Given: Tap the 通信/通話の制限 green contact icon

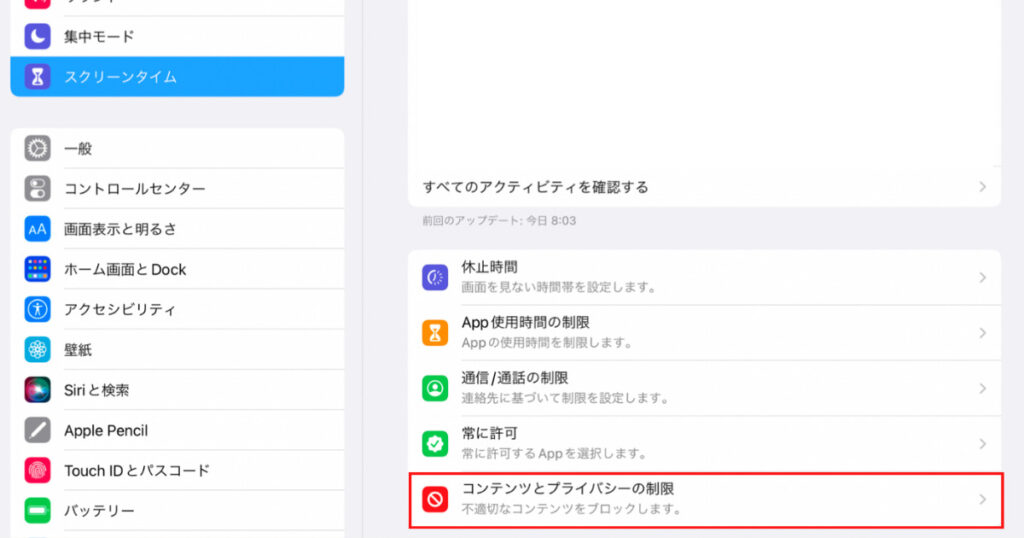Looking at the screenshot, I should 435,388.
